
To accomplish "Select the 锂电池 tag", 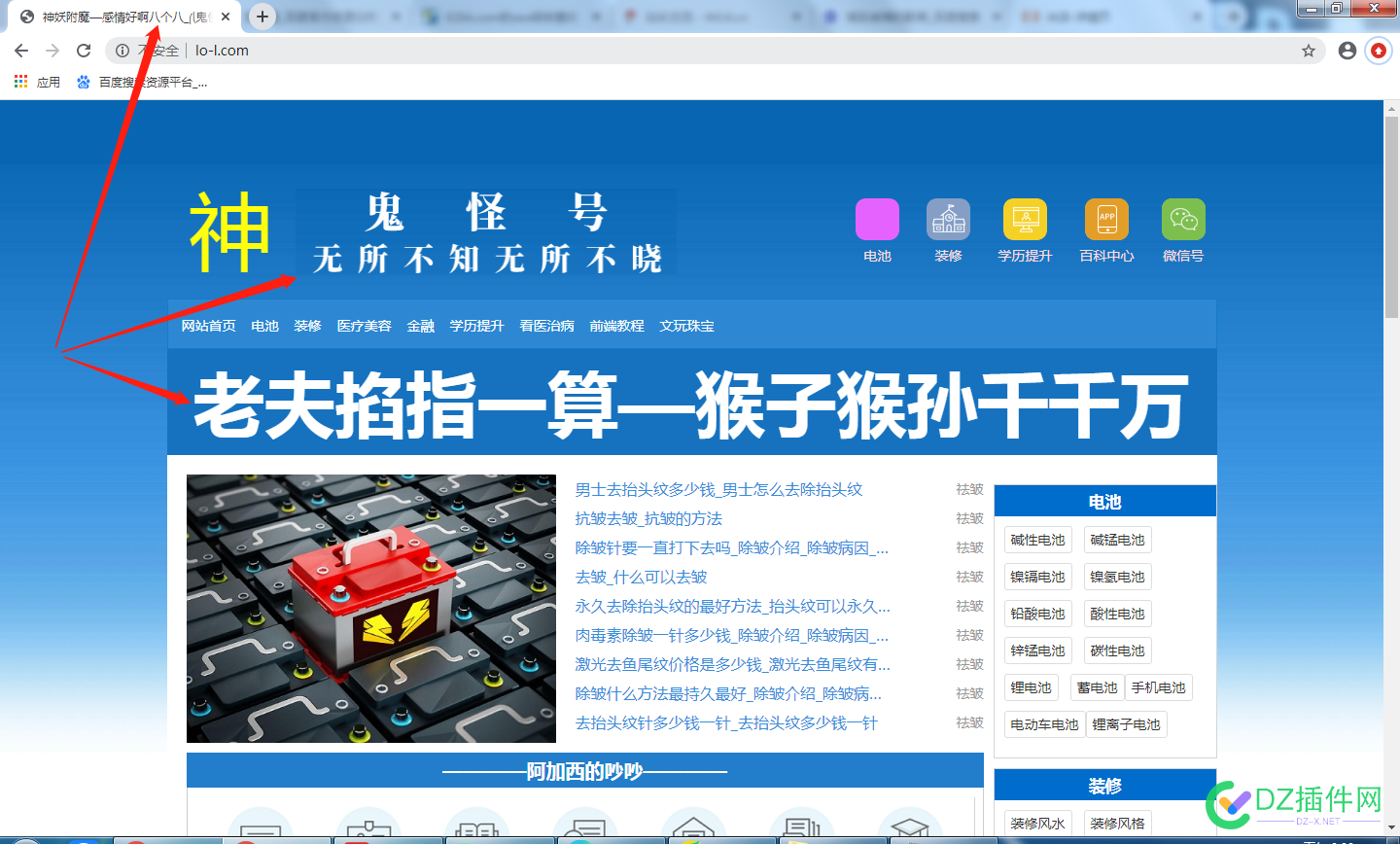I will (1031, 687).
